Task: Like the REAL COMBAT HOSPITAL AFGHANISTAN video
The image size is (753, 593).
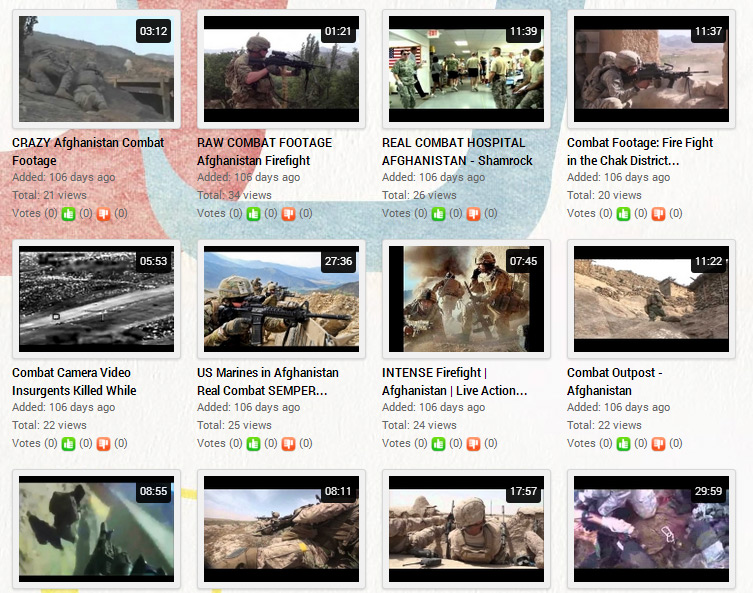Action: (438, 214)
